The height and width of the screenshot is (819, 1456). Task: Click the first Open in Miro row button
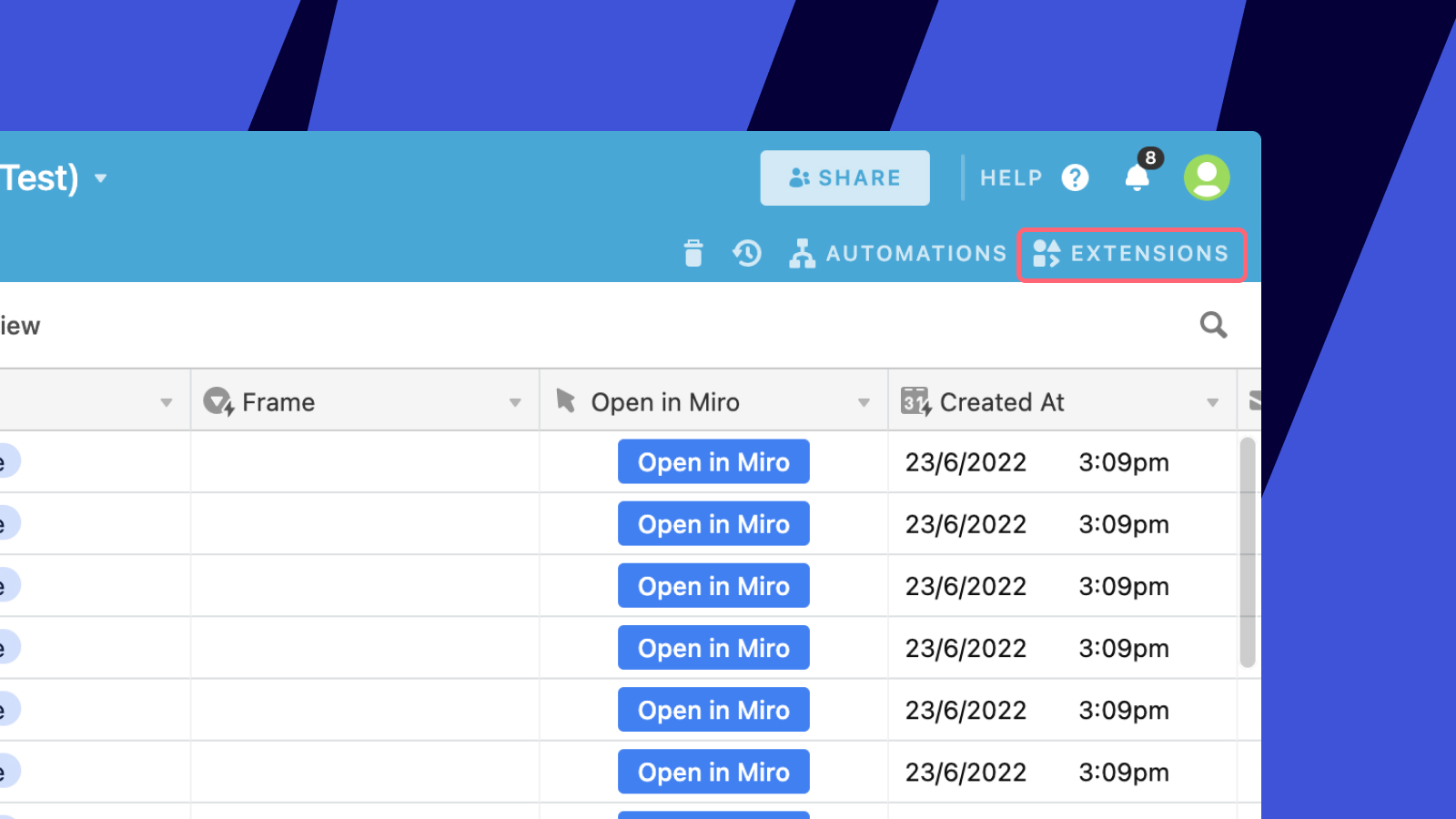713,461
